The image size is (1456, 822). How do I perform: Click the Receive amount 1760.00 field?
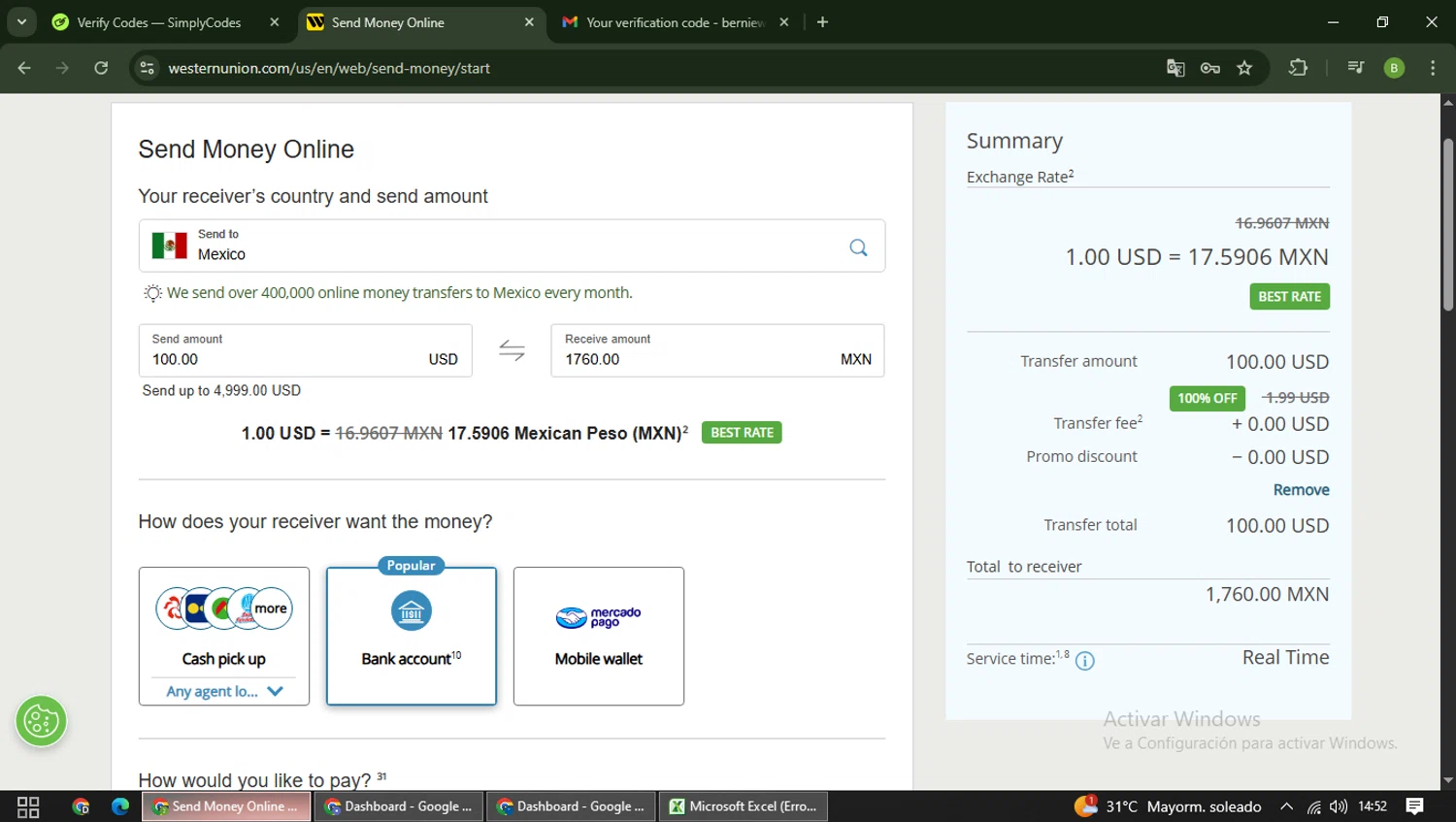717,350
